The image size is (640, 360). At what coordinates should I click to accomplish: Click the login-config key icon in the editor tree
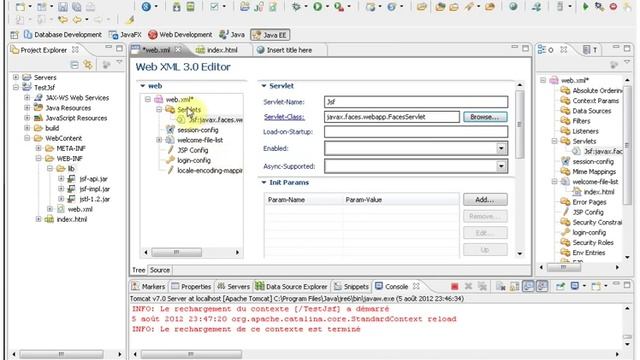pos(170,160)
